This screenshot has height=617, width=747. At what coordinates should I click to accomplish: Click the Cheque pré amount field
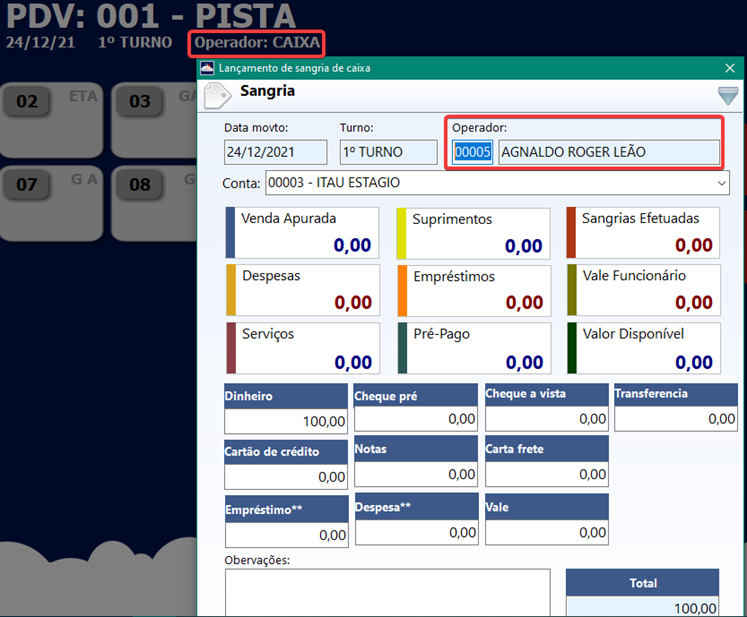[x=416, y=419]
